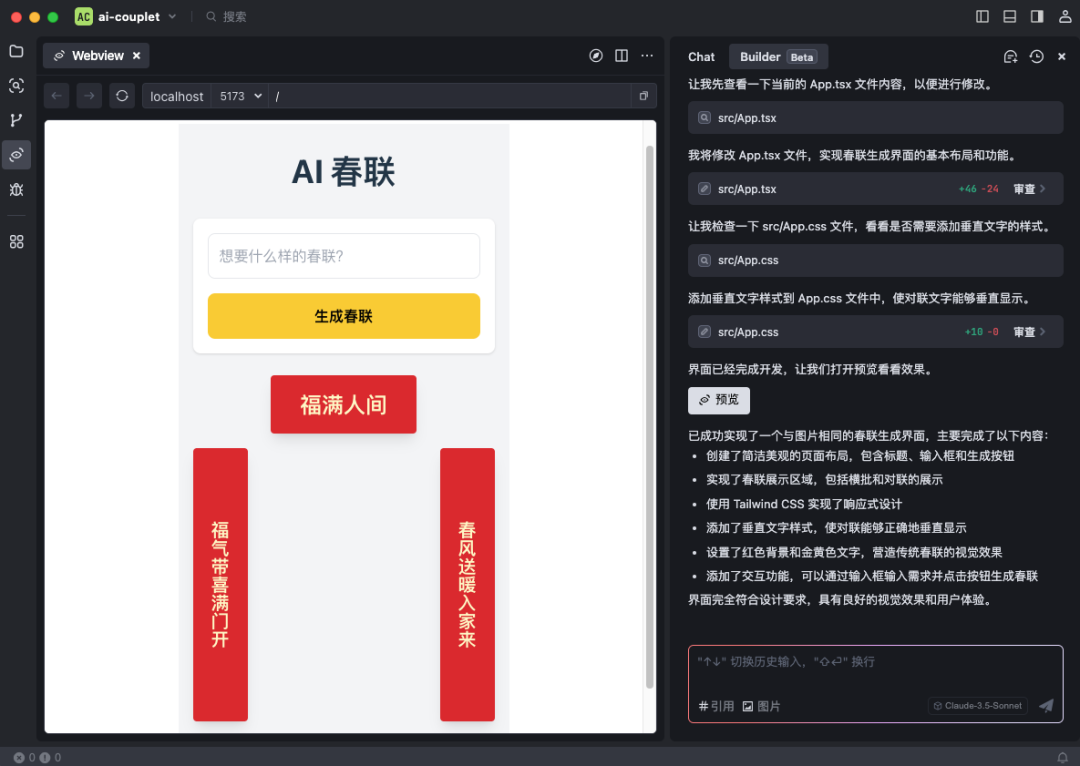The height and width of the screenshot is (766, 1080).
Task: Click the send message arrow icon
Action: tap(1046, 706)
